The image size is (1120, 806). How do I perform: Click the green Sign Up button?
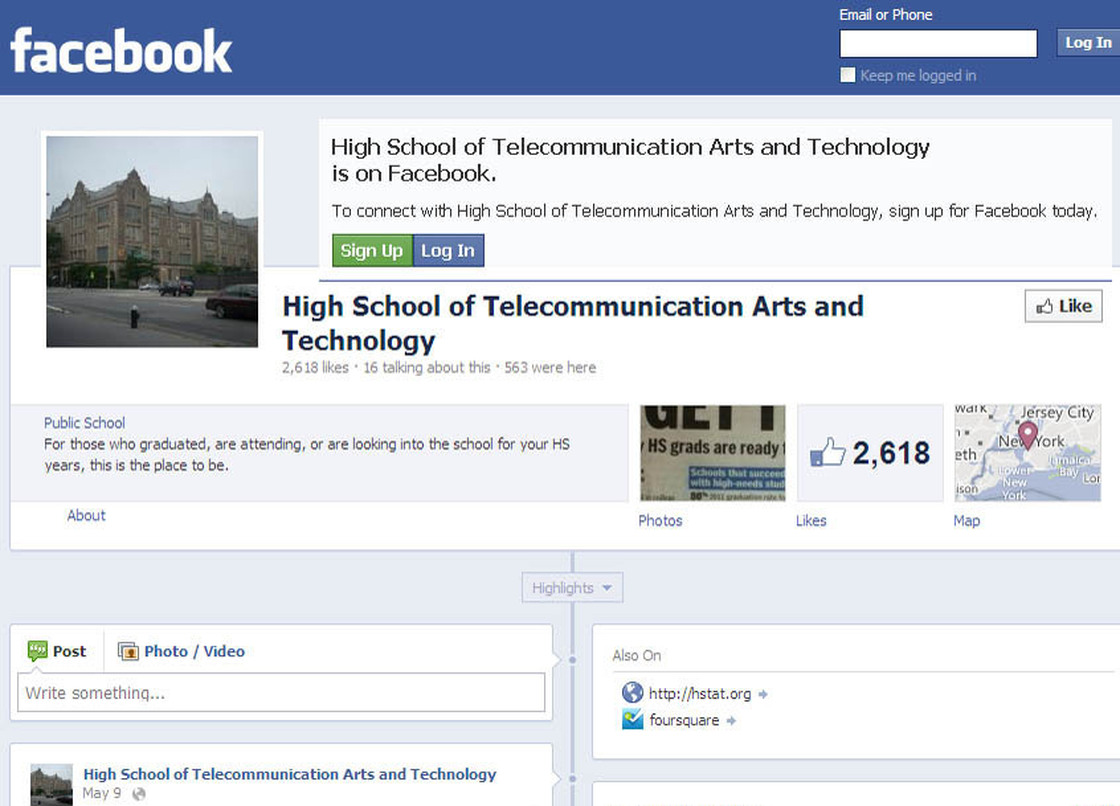coord(372,251)
